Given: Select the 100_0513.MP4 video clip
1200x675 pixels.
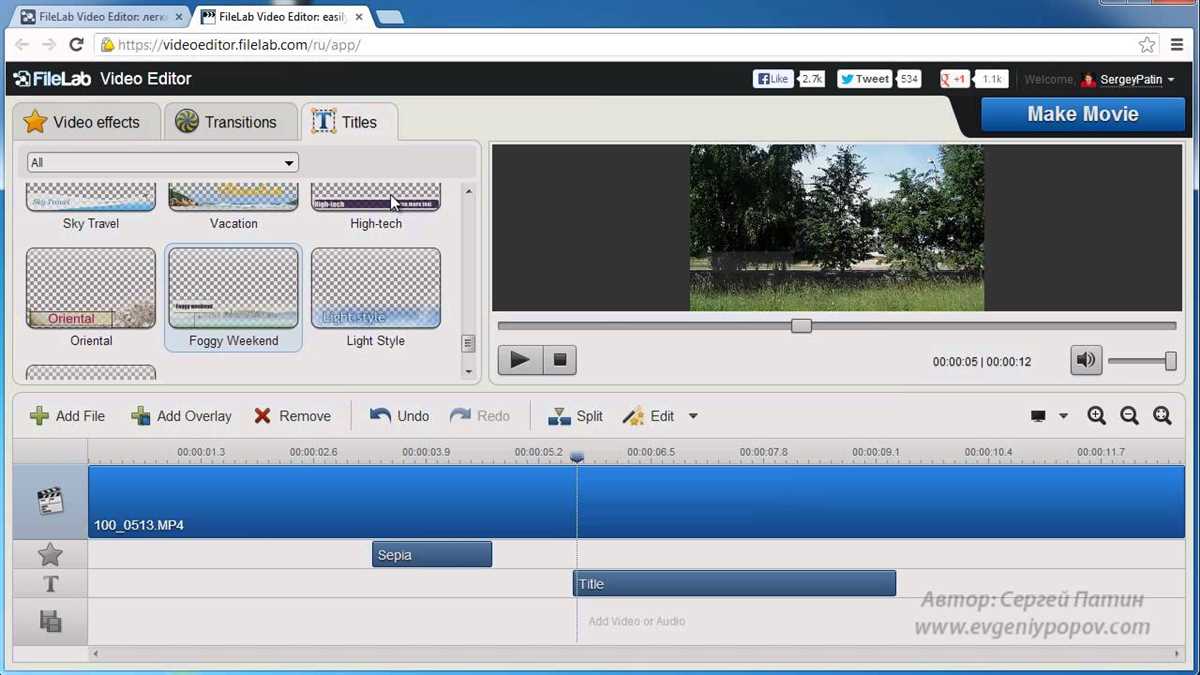Looking at the screenshot, I should (636, 502).
